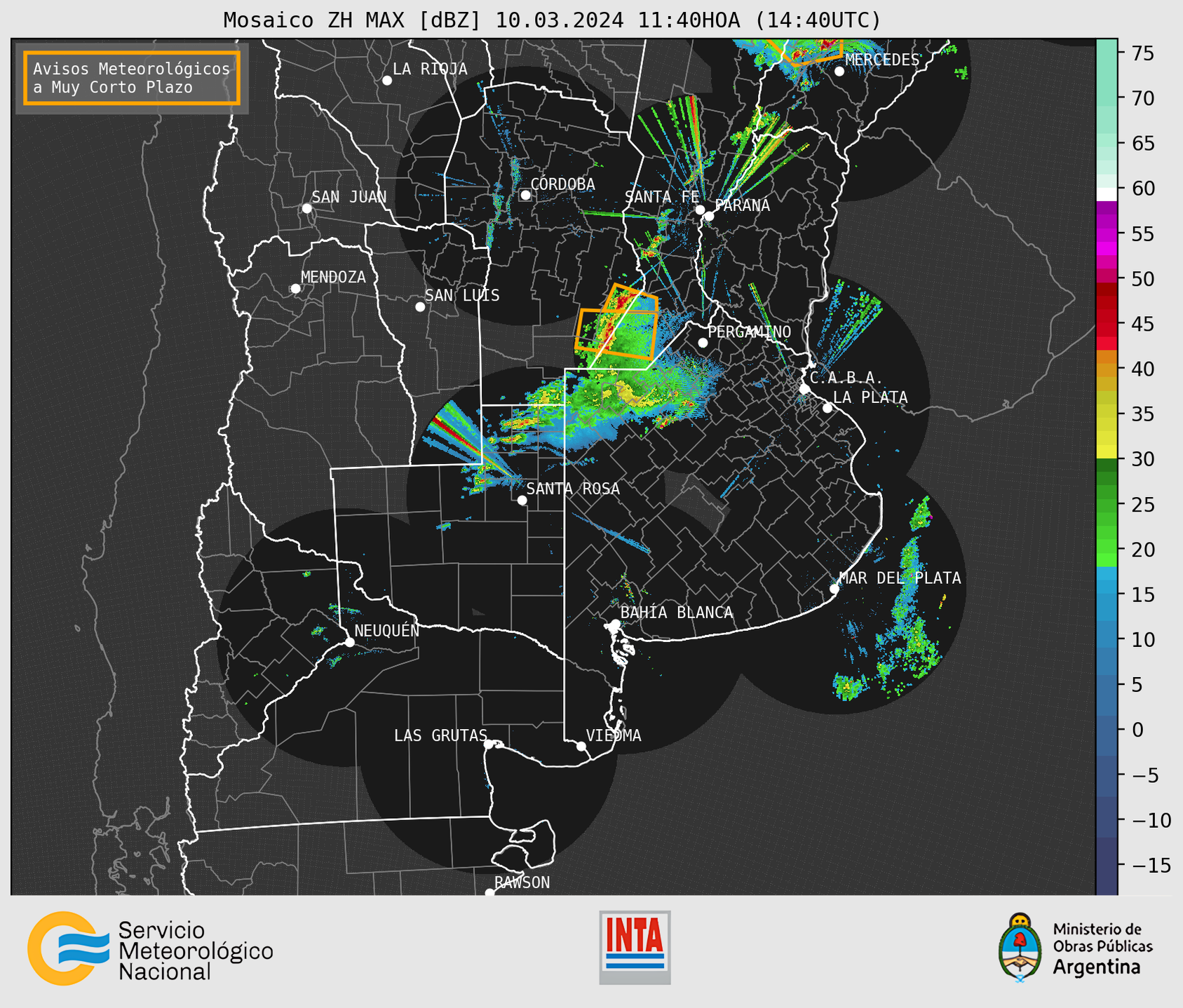The height and width of the screenshot is (1008, 1183).
Task: Click the MENDOZA map label
Action: pos(333,277)
